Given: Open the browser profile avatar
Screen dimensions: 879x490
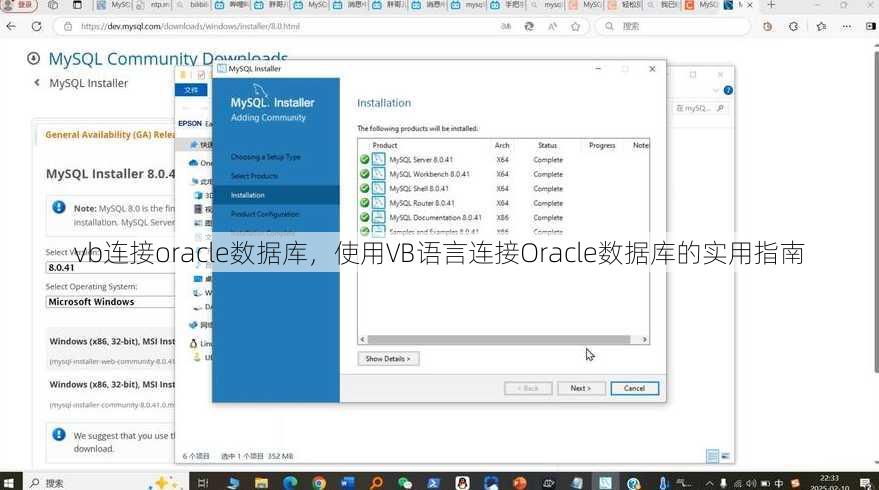Looking at the screenshot, I should click(x=20, y=5).
